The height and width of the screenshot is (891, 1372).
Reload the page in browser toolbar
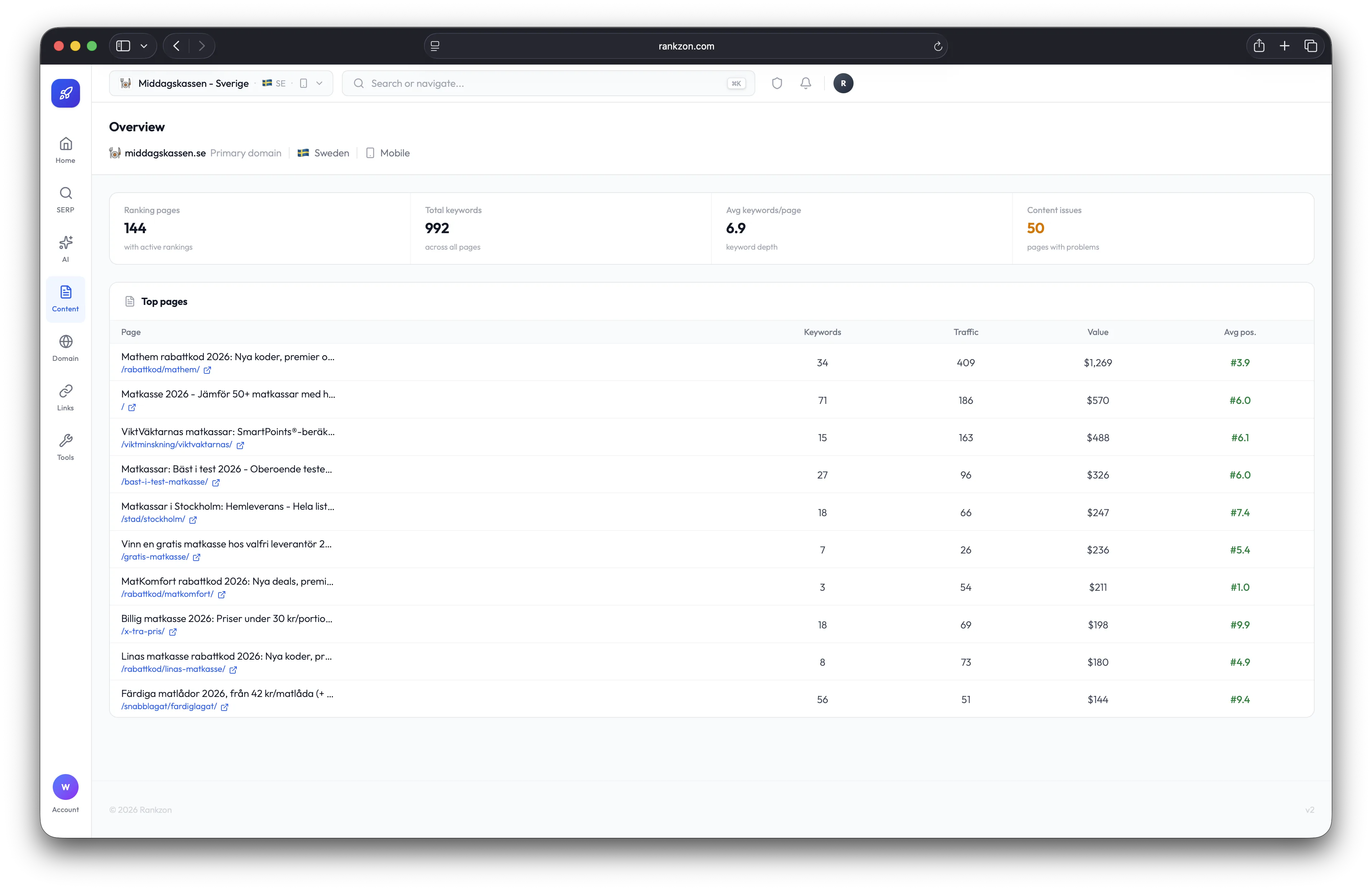[938, 46]
